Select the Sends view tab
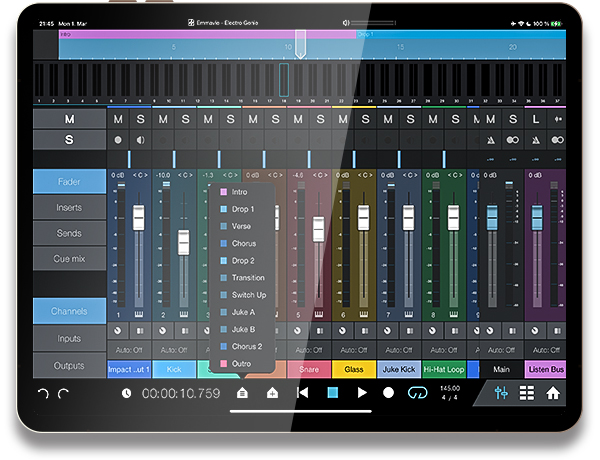Image resolution: width=600 pixels, height=460 pixels. pos(69,233)
